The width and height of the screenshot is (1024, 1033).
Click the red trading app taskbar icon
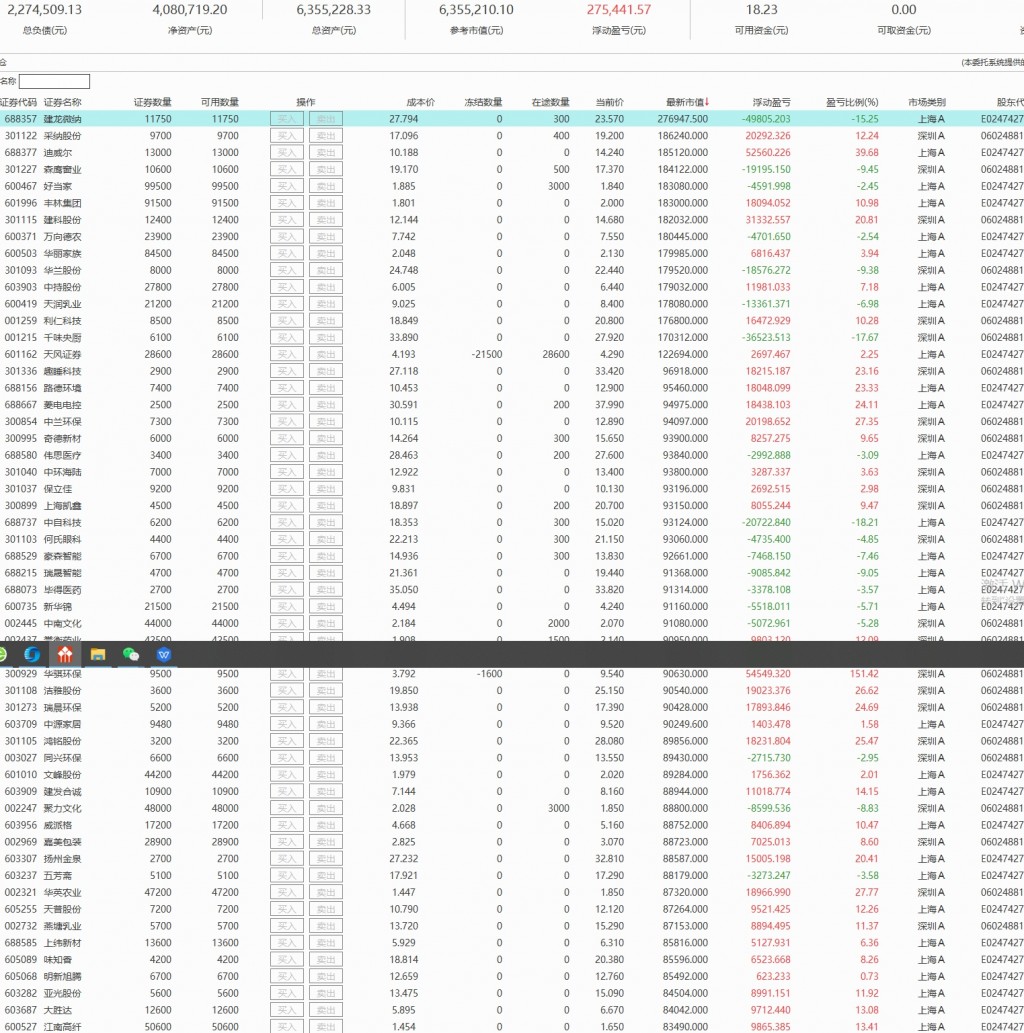pos(65,655)
